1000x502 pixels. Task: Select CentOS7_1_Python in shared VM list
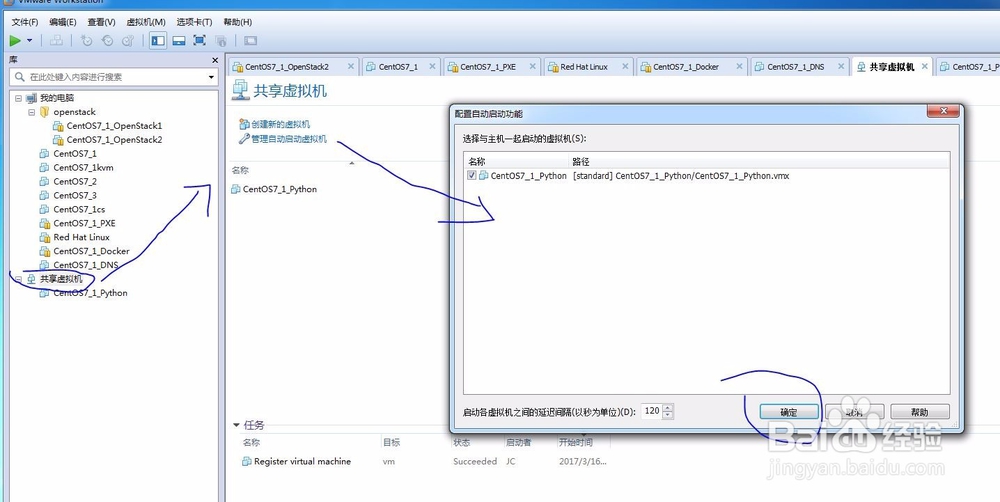pos(280,189)
